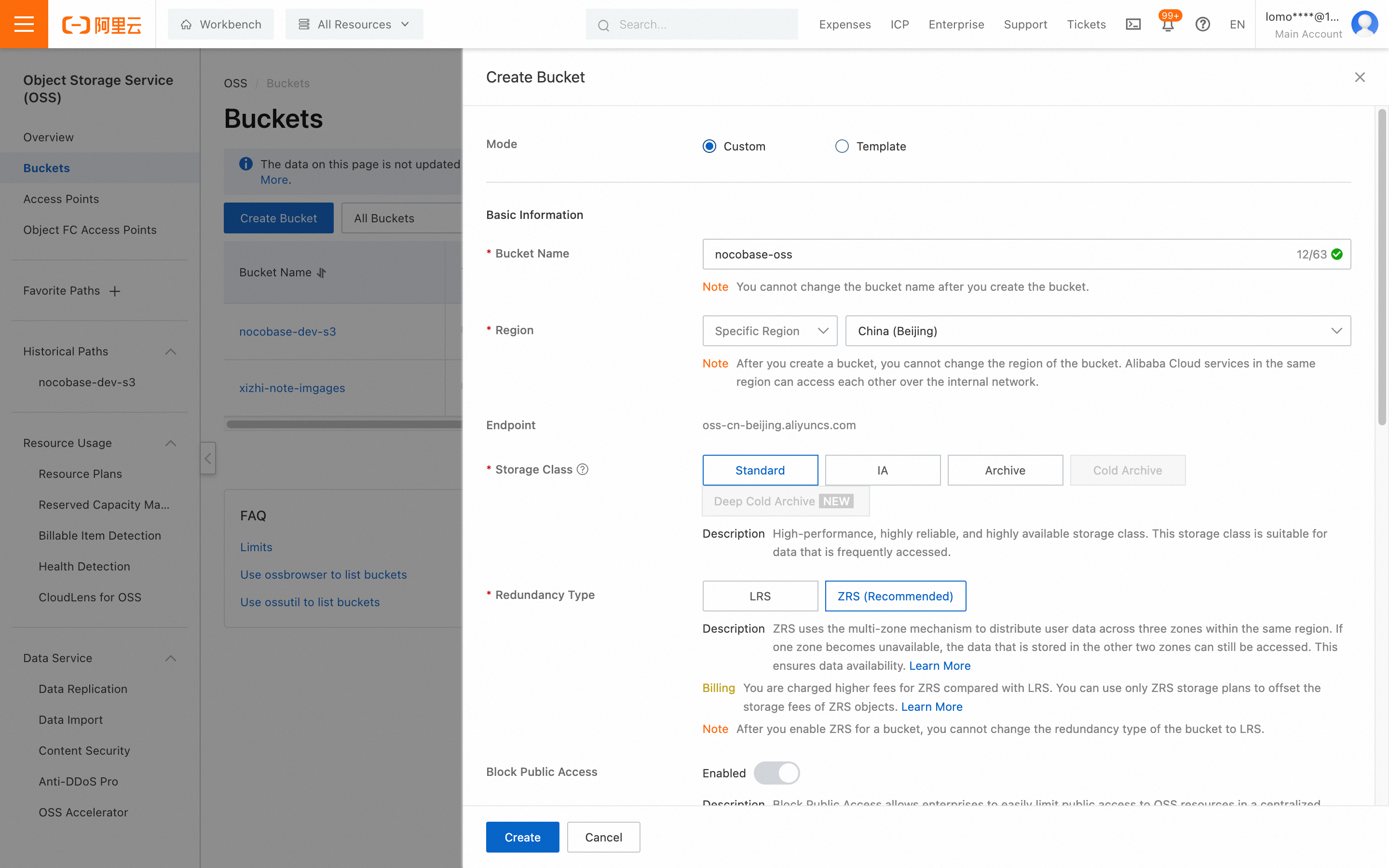Add a favorite path with plus icon
Image resolution: width=1389 pixels, height=868 pixels.
(115, 291)
